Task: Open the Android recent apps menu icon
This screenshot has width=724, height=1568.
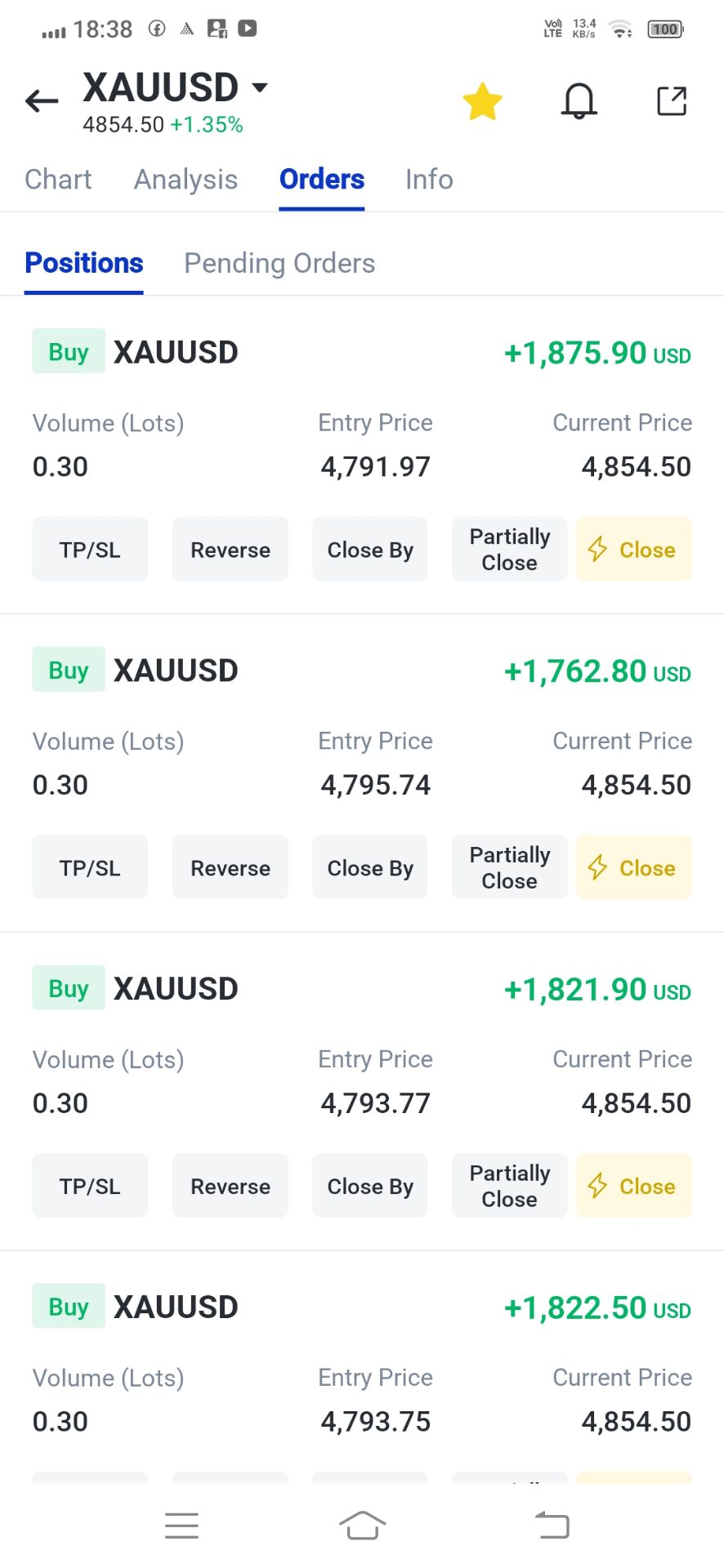Action: point(181,1526)
